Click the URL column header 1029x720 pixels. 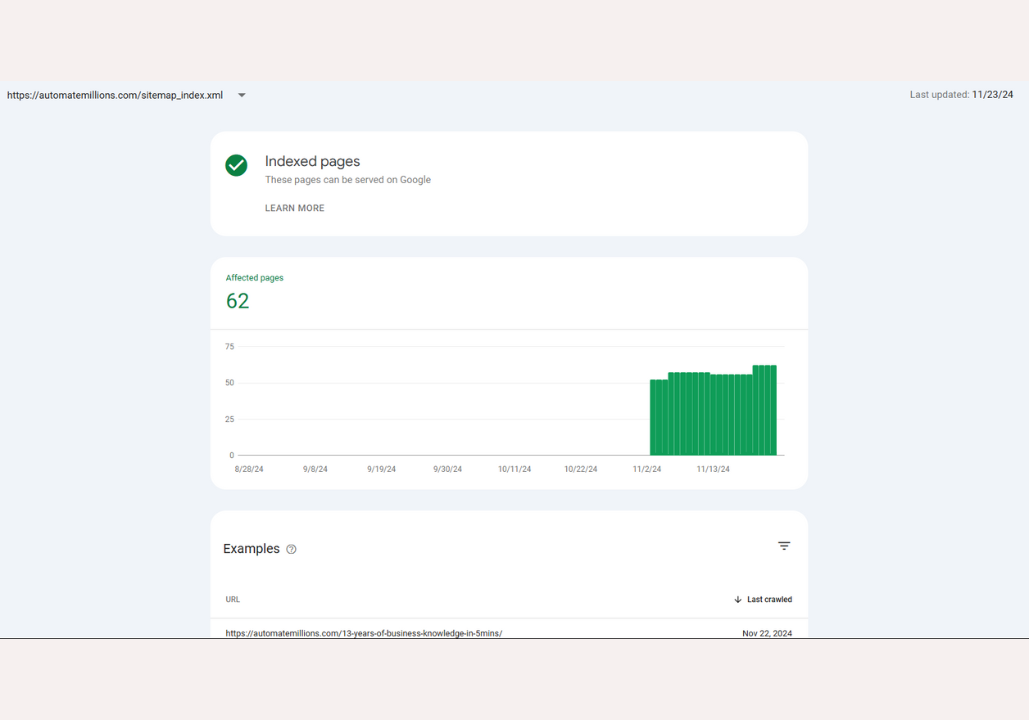233,600
